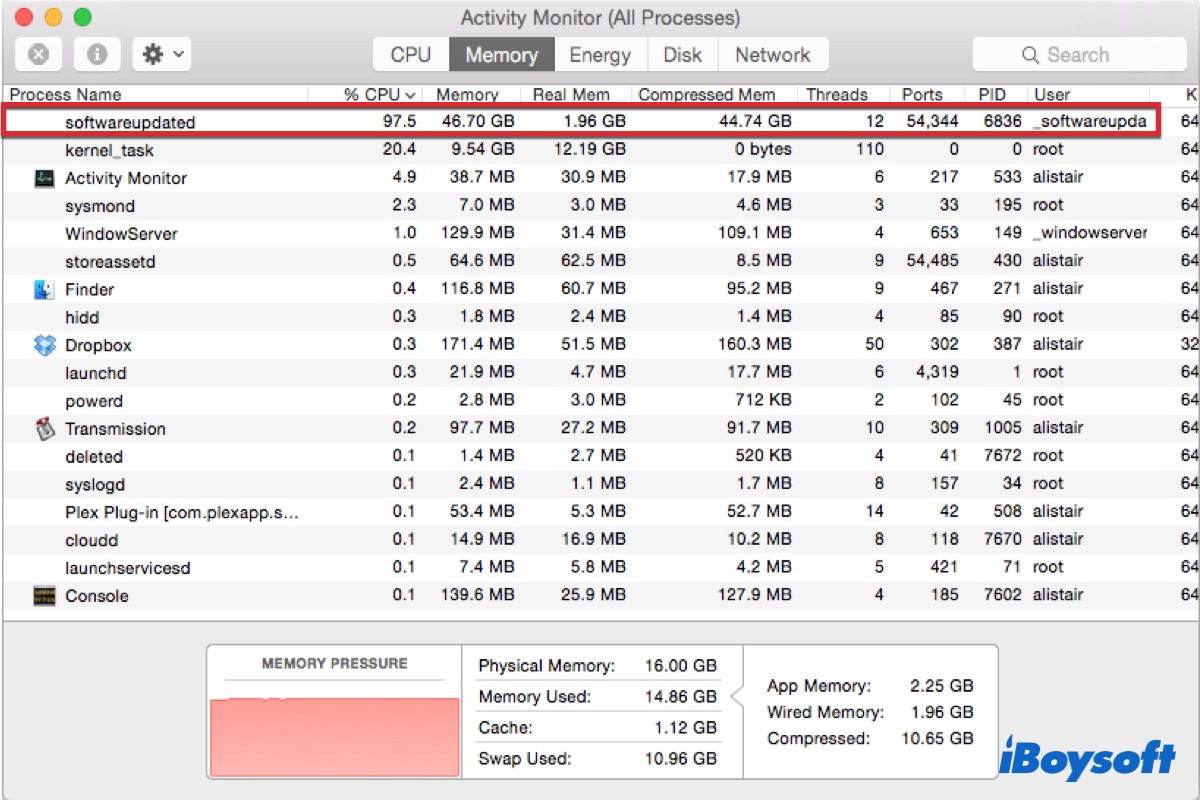Select the Network tab
This screenshot has width=1200, height=800.
click(x=772, y=55)
